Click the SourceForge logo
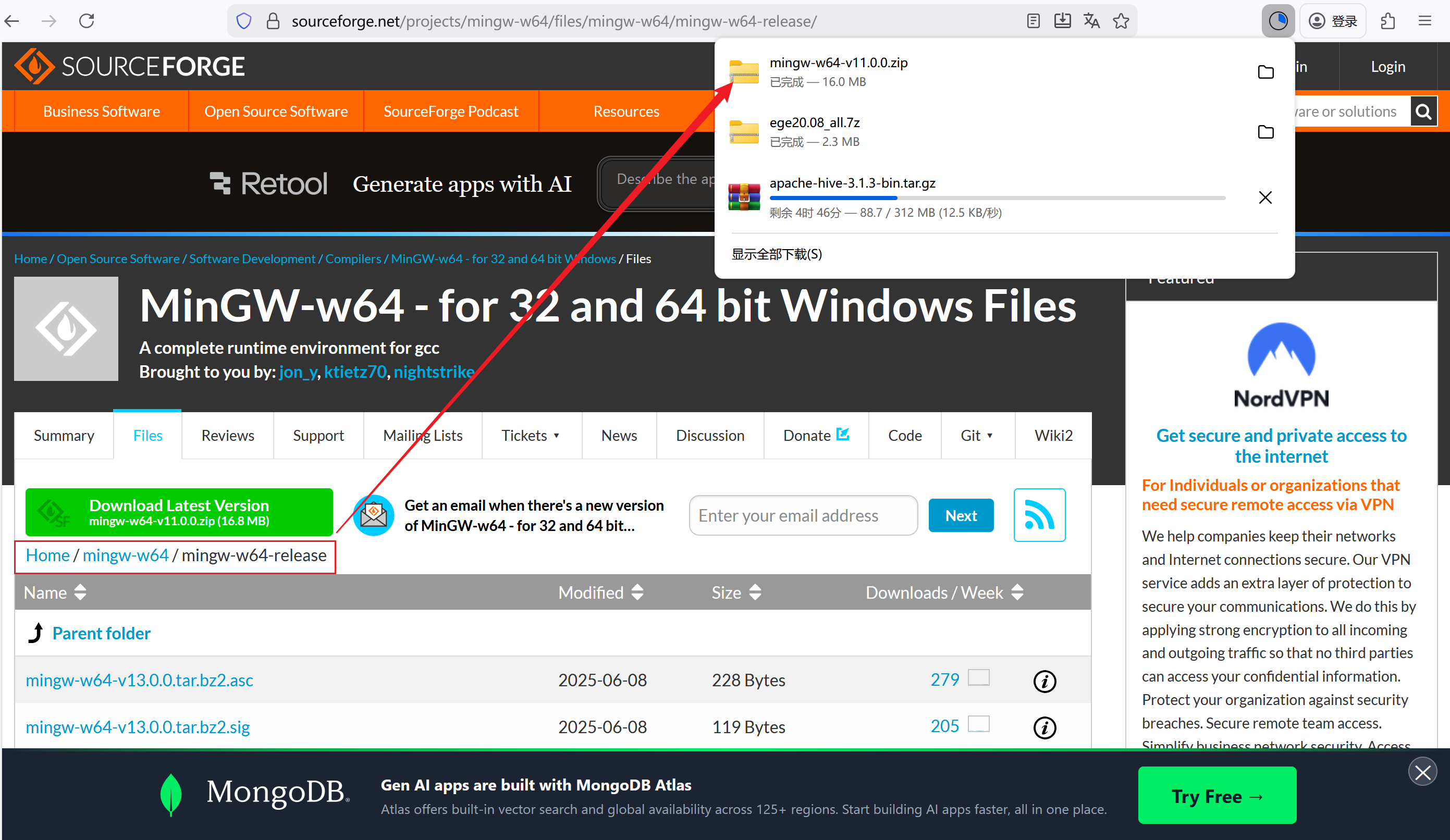 click(129, 66)
